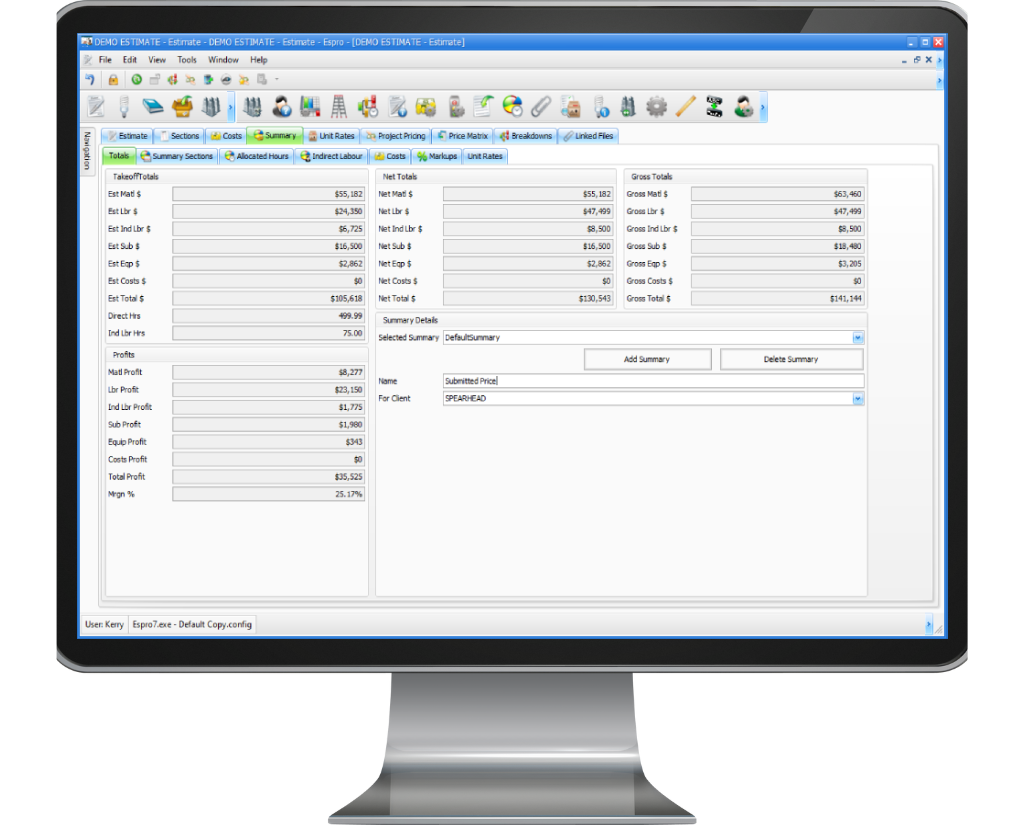Click the orange ruler icon in the toolbar
The width and height of the screenshot is (1024, 825).
685,106
